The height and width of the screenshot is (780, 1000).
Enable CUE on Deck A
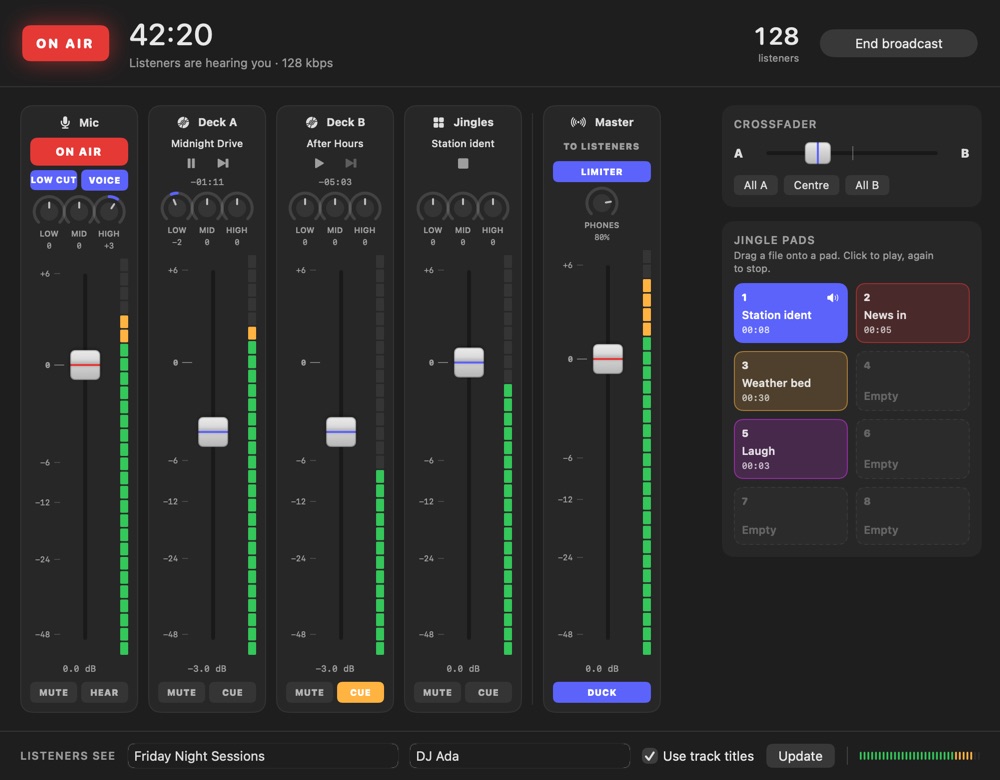[x=232, y=692]
